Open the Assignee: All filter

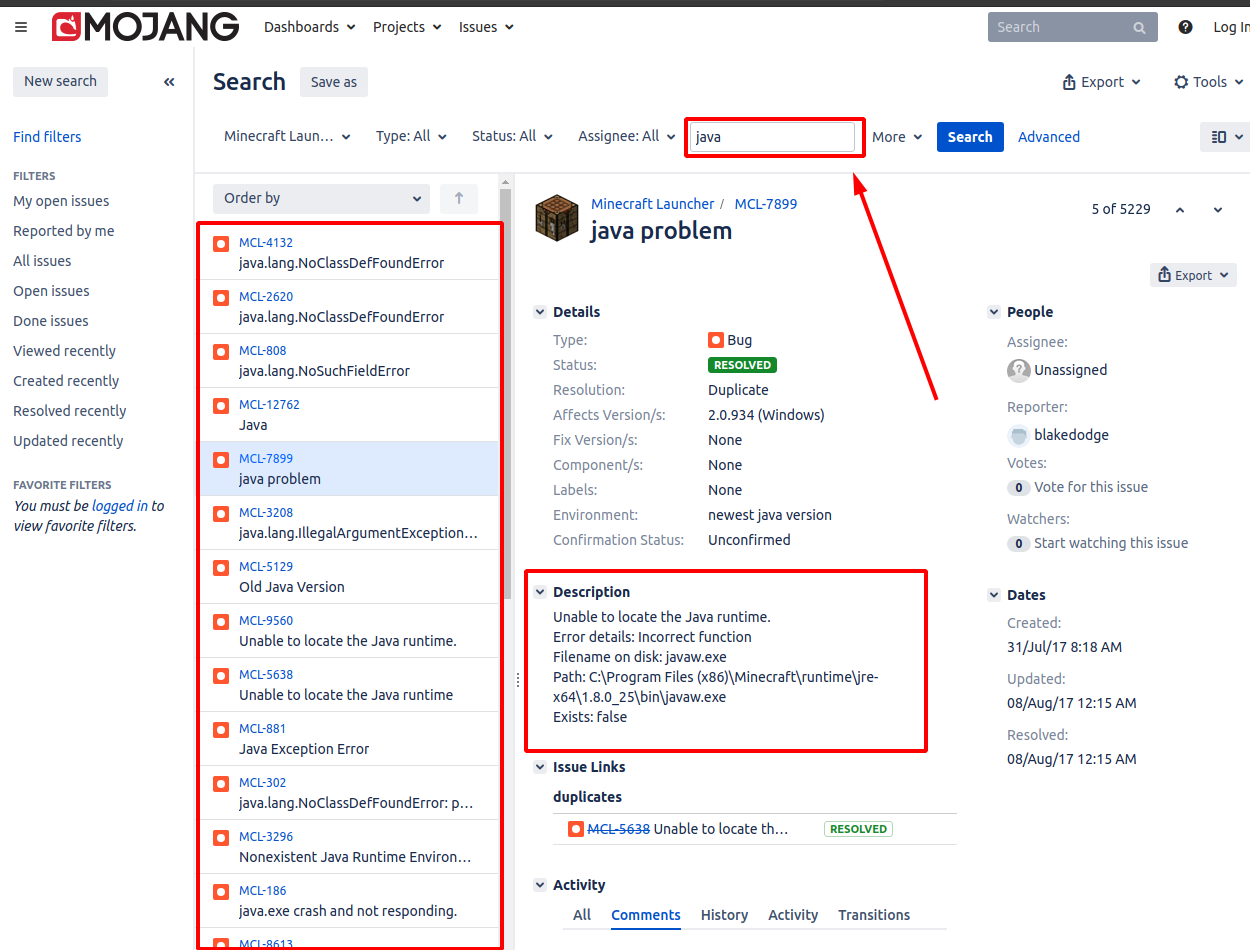[626, 137]
